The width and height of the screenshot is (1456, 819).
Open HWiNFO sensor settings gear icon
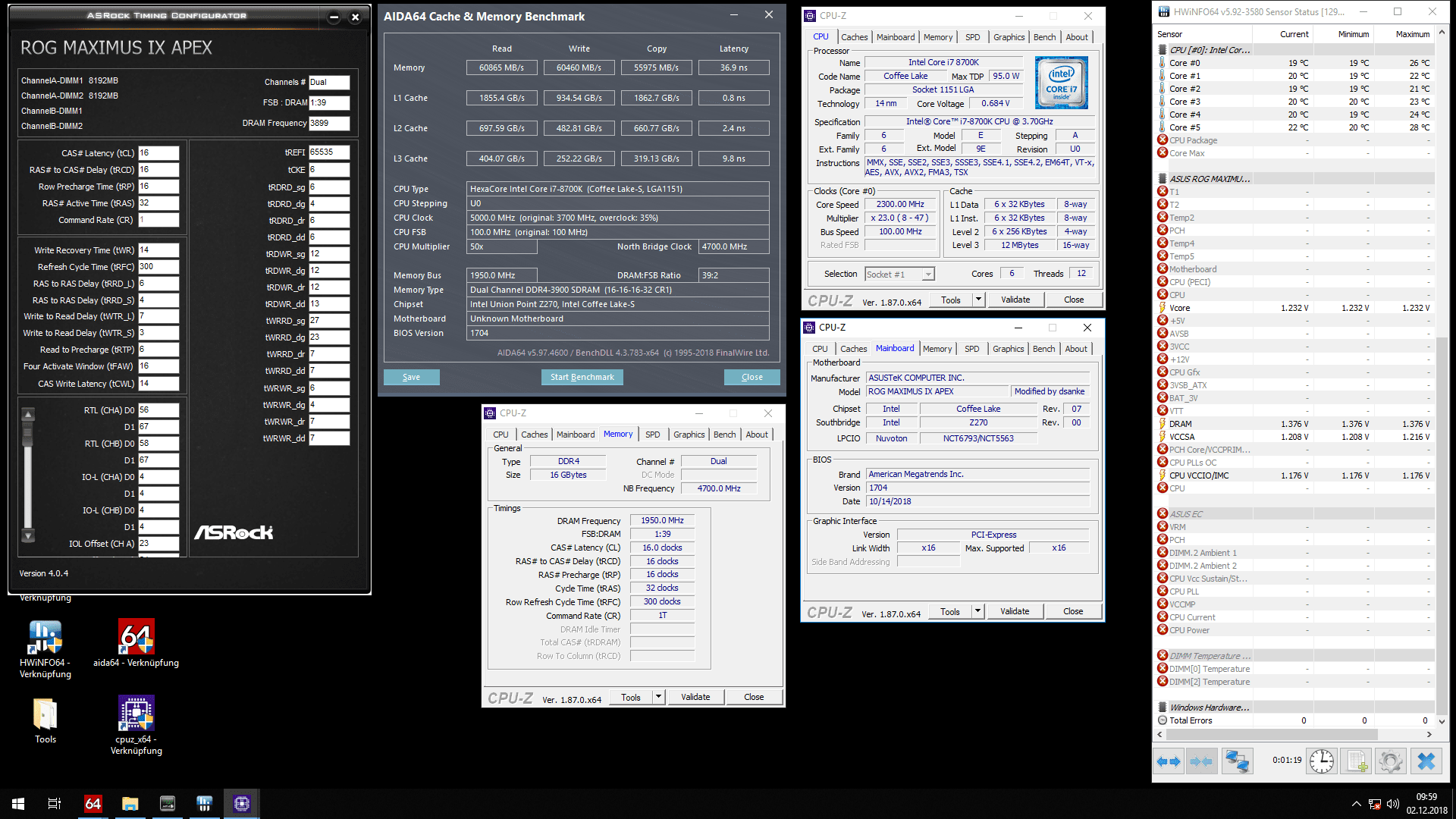(1391, 761)
